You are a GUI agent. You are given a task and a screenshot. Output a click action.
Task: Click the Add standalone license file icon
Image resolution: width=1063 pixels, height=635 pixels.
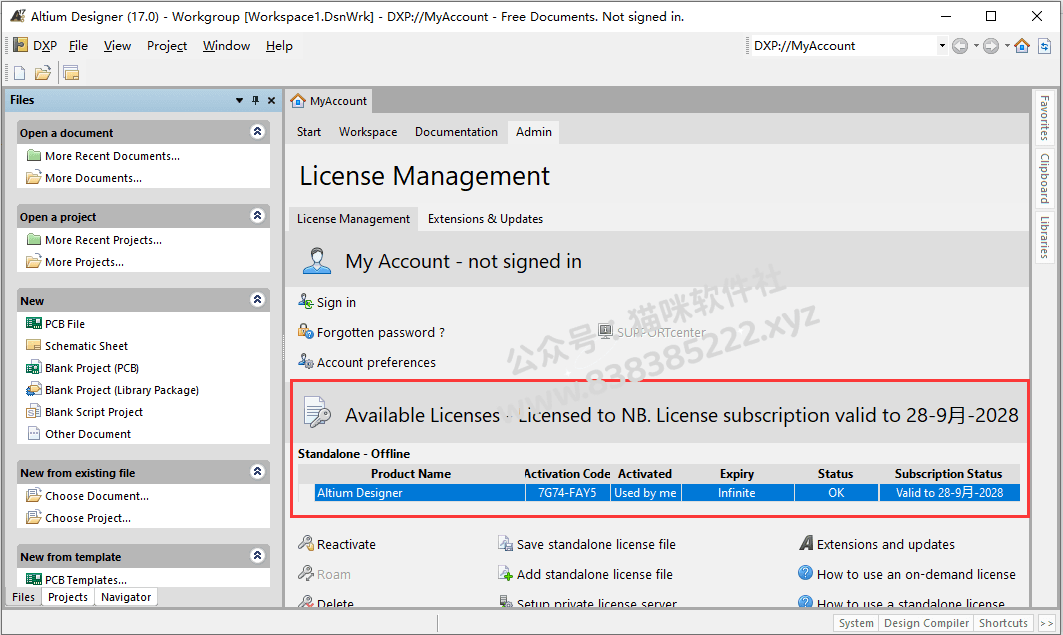(x=506, y=573)
